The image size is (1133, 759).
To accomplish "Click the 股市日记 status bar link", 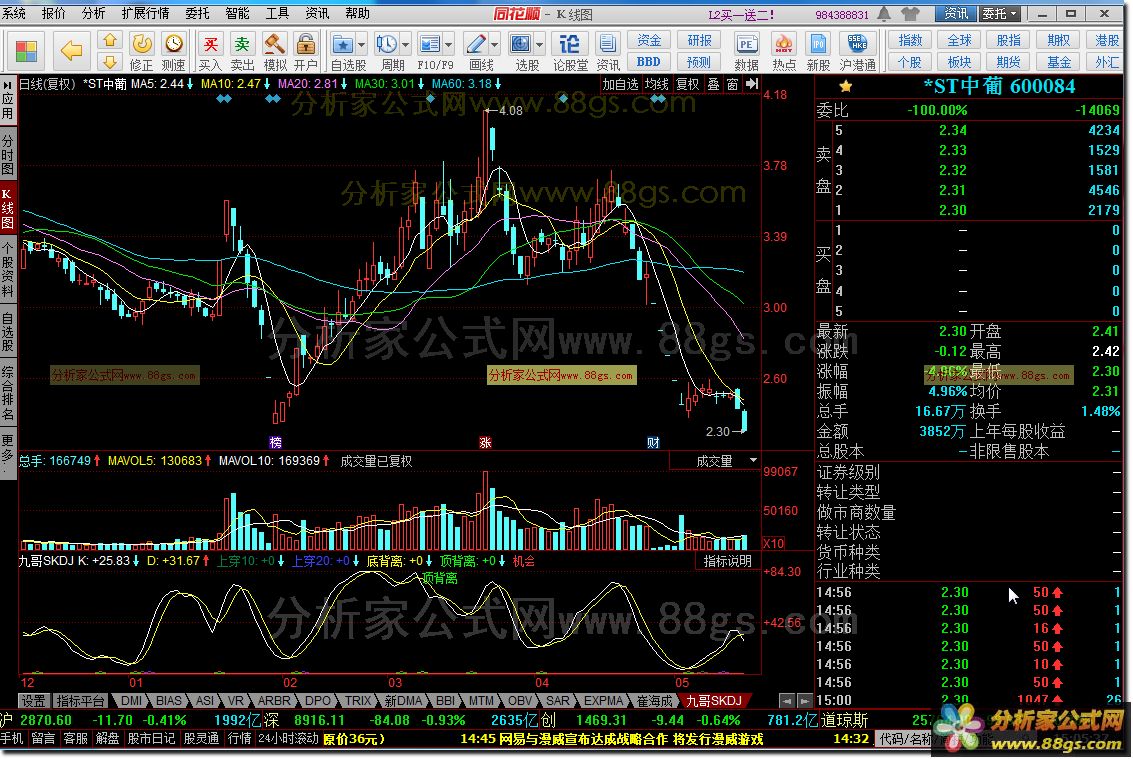I will point(152,739).
